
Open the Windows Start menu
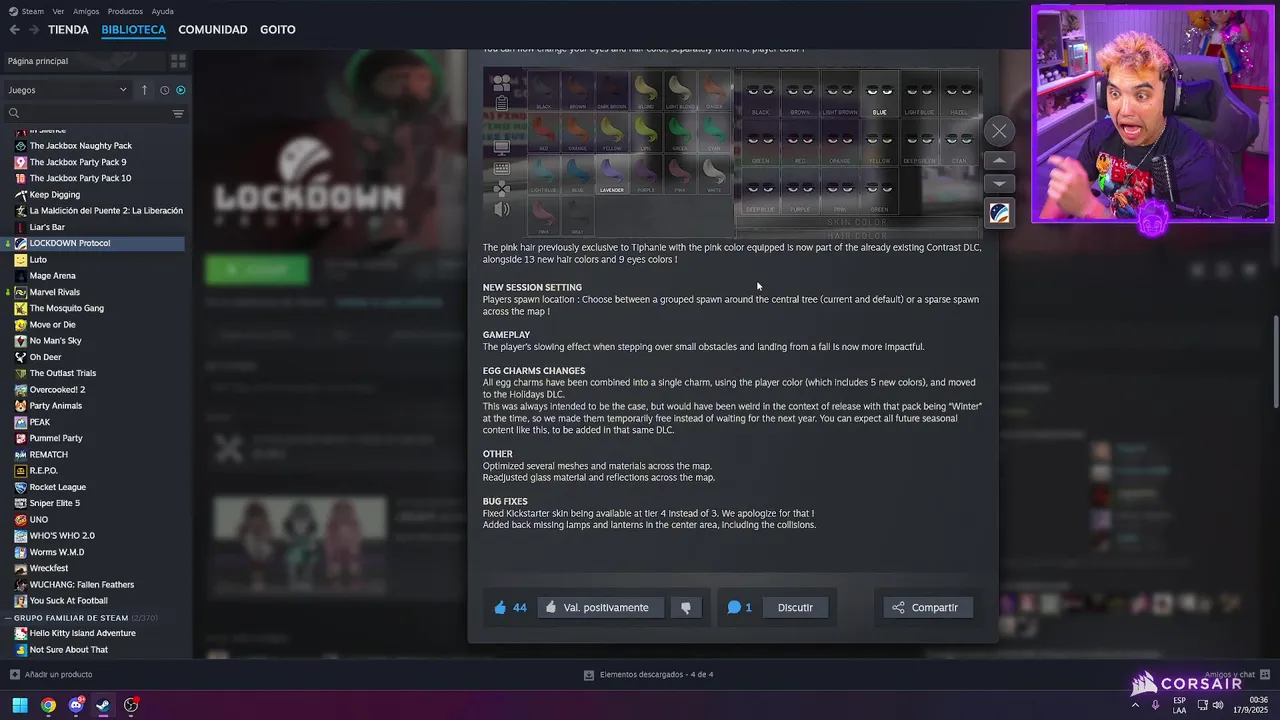click(20, 706)
